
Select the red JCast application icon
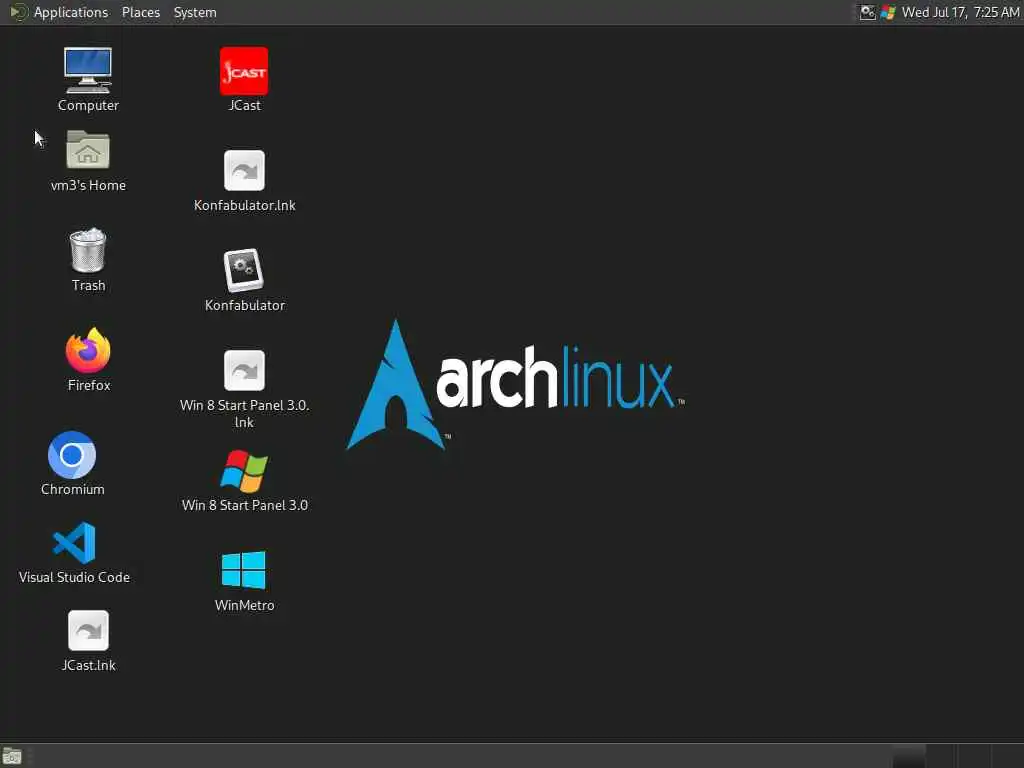pyautogui.click(x=244, y=71)
